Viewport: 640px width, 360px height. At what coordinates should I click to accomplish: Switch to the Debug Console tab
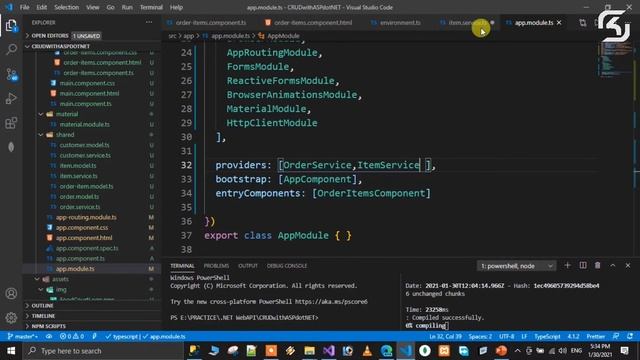click(287, 266)
